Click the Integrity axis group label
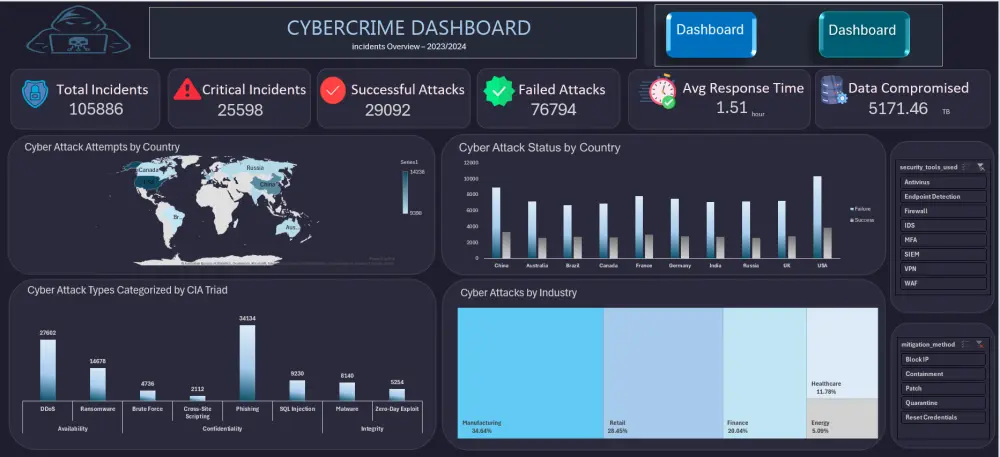 372,429
